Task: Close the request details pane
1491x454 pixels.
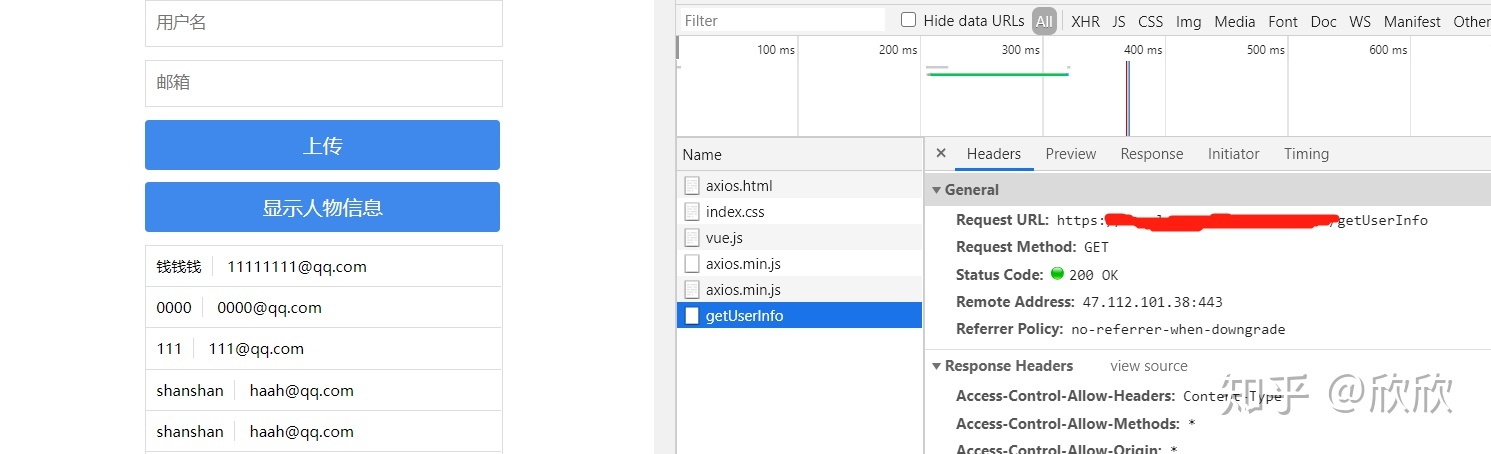Action: 941,153
